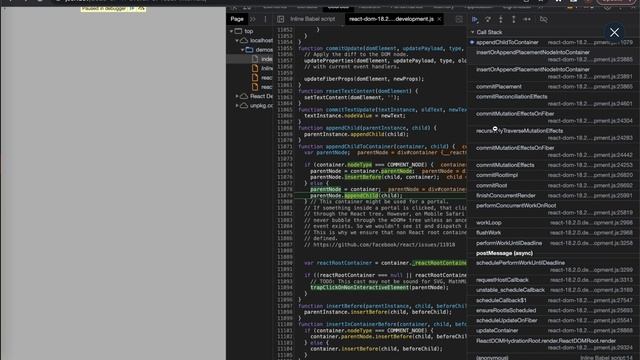Switch to the Page navigator tab

coord(237,19)
